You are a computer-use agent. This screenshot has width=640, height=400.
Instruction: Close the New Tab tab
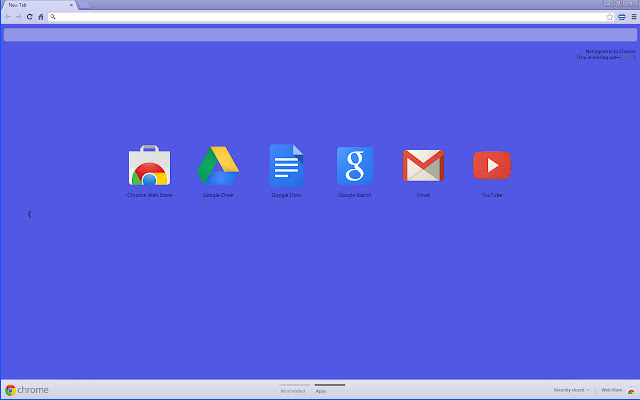[71, 5]
